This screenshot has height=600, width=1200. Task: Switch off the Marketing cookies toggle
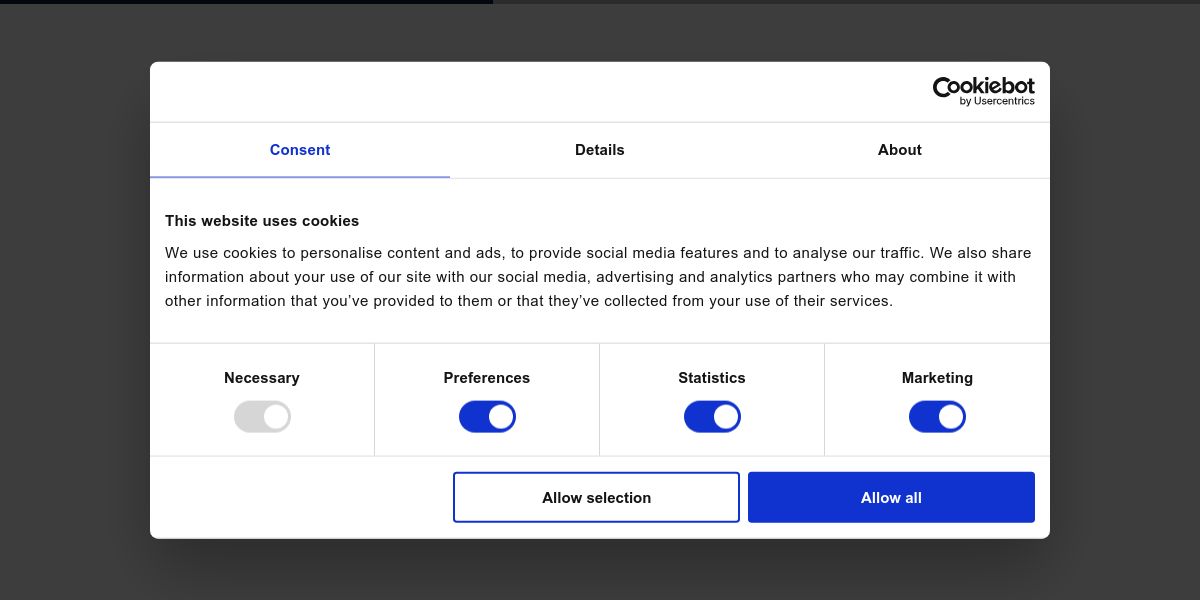coord(937,417)
